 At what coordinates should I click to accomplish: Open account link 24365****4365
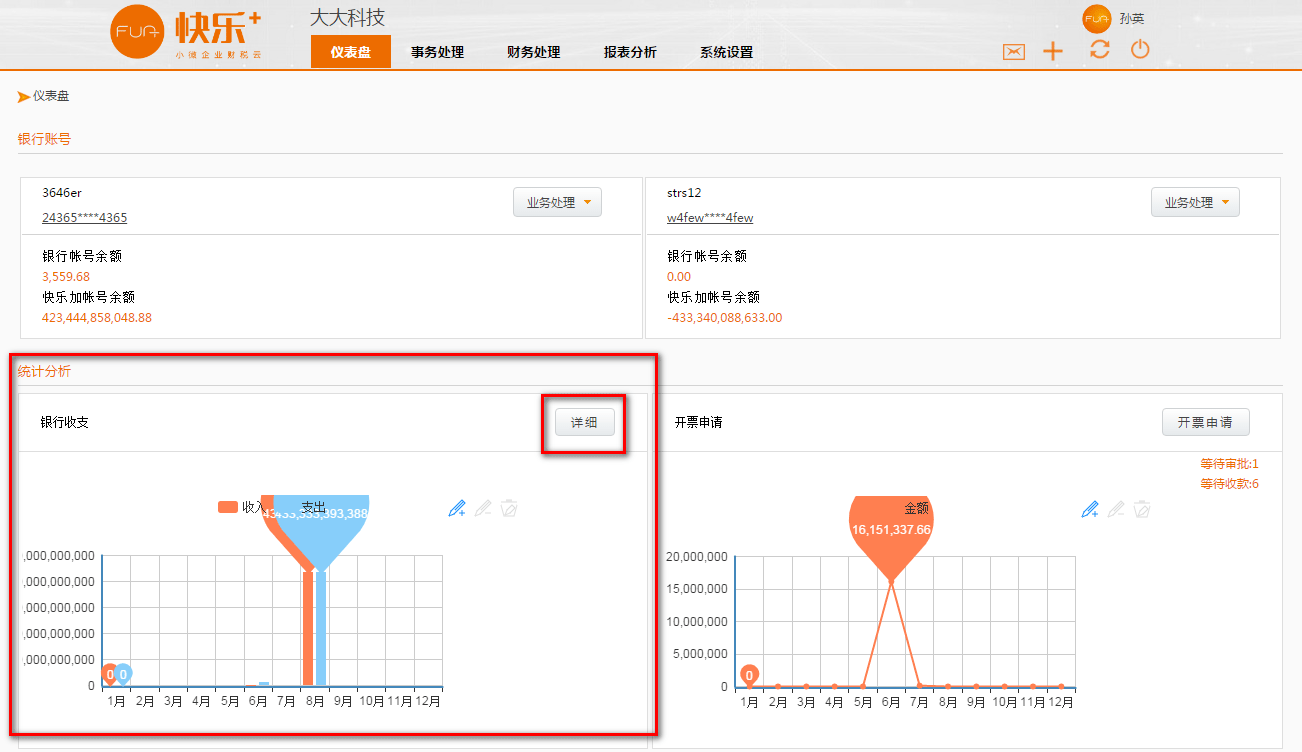[x=84, y=217]
